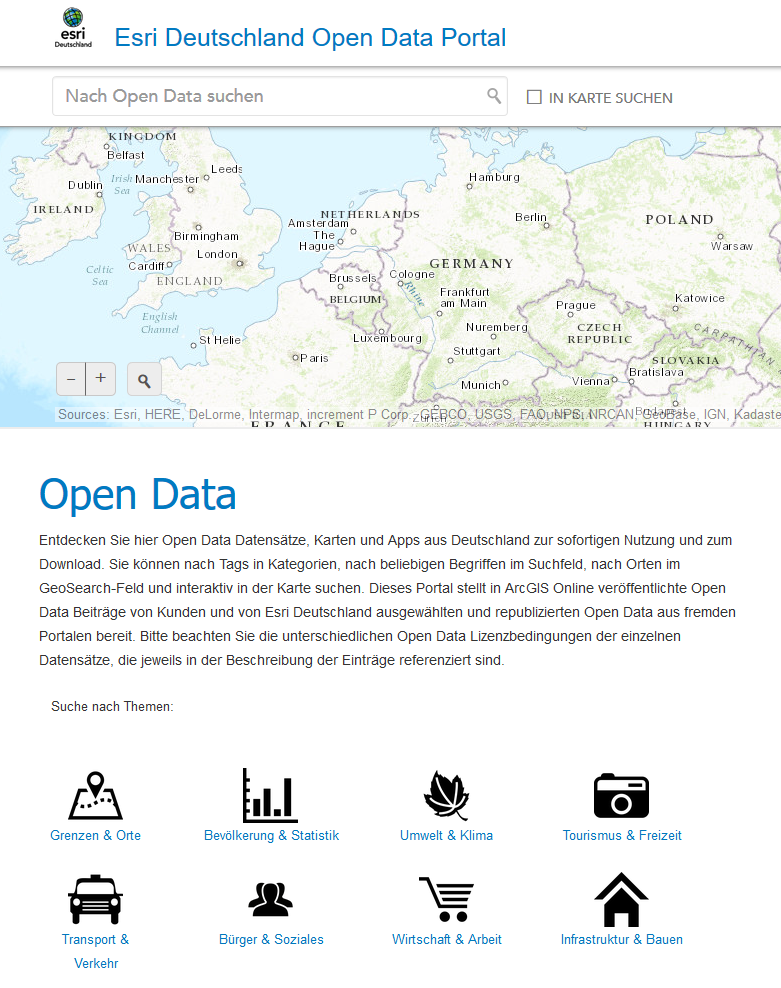Click the IN KARTE SUCHEN label text
Screen dimensions: 781x988
click(610, 98)
